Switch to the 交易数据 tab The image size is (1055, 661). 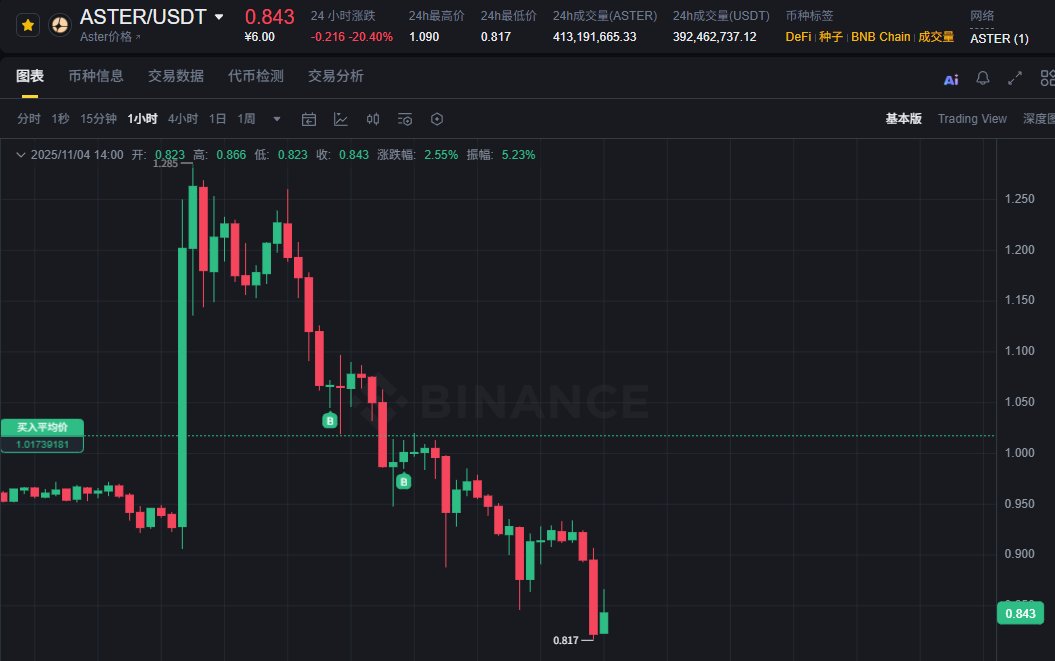(x=176, y=76)
